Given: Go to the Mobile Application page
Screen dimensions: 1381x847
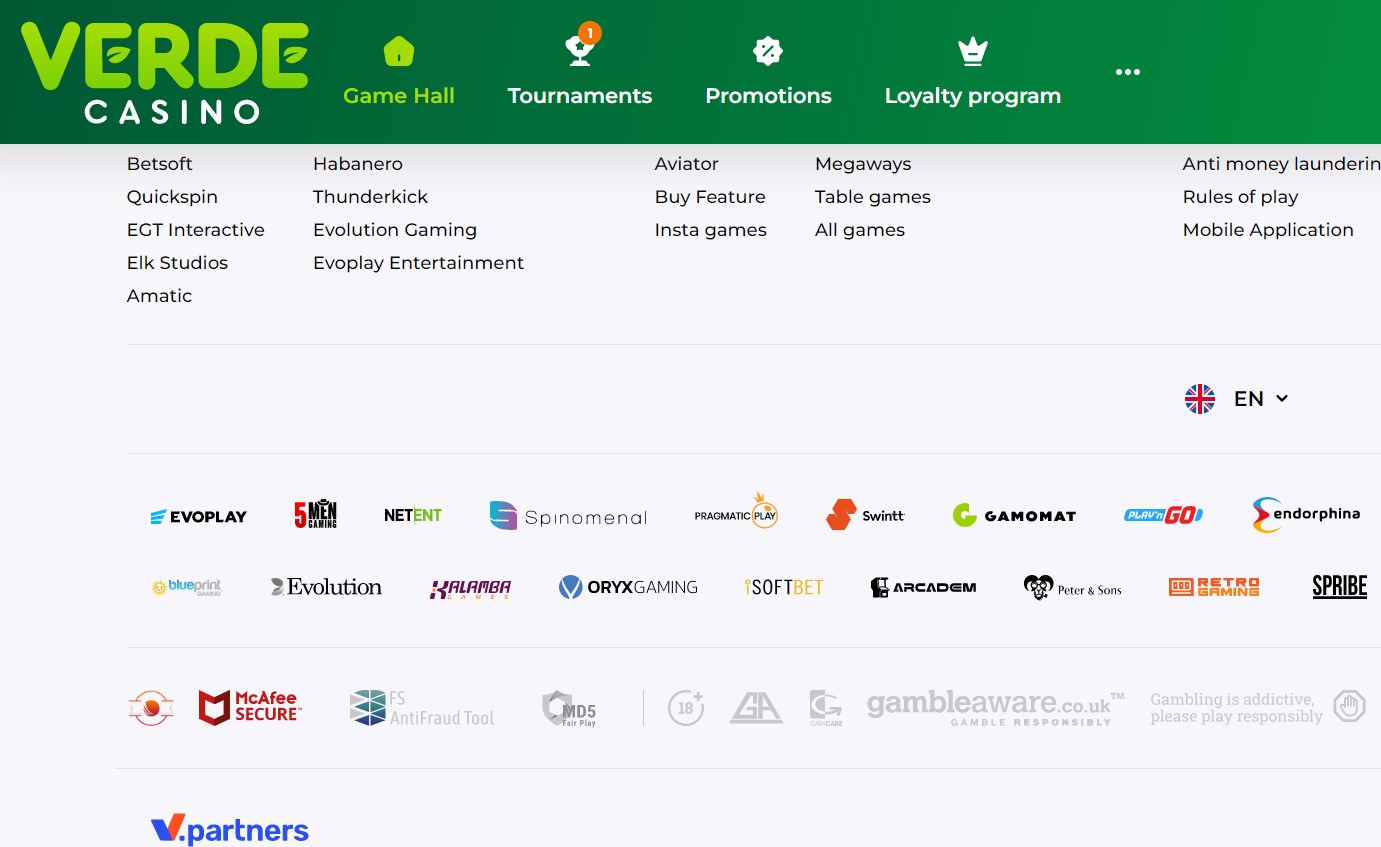Looking at the screenshot, I should click(x=1267, y=230).
